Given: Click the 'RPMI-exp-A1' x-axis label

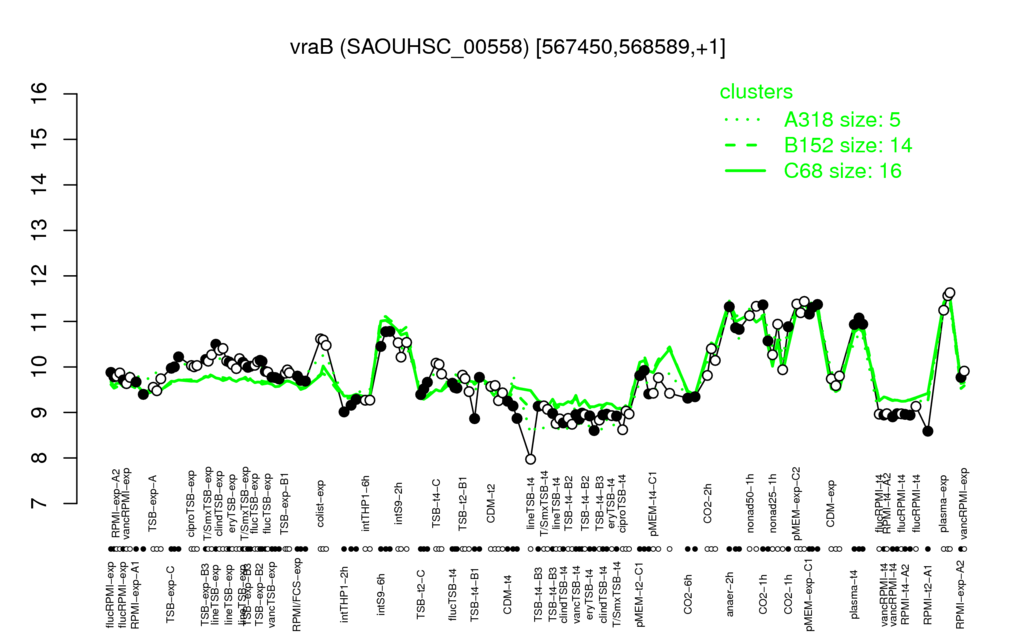Looking at the screenshot, I should pyautogui.click(x=135, y=594).
